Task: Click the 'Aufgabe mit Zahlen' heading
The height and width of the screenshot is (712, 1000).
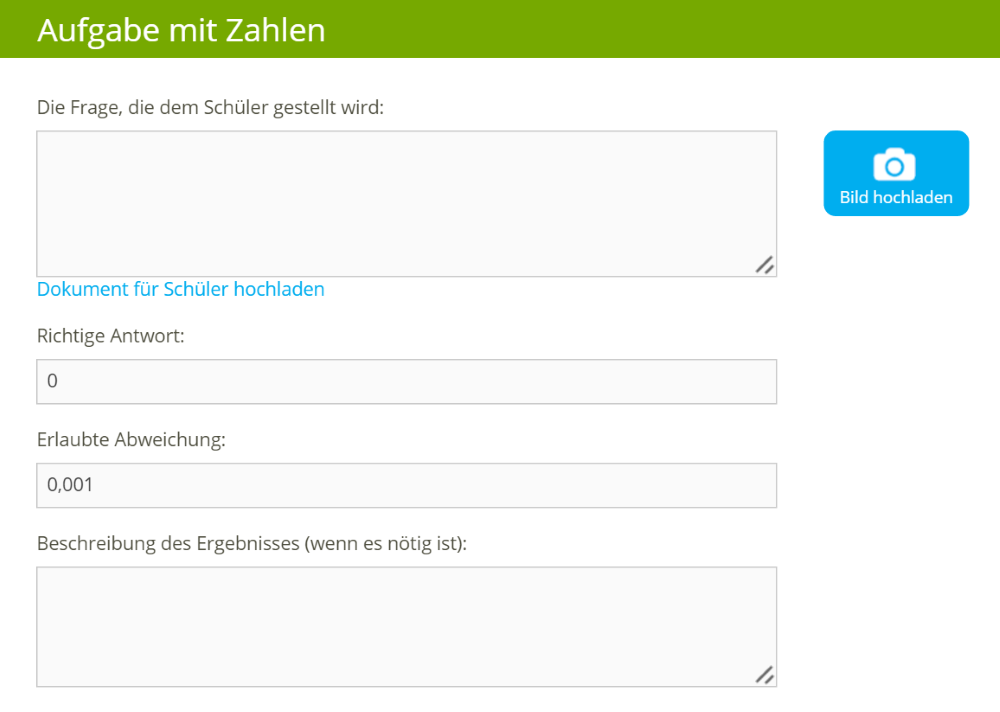Action: coord(181,30)
